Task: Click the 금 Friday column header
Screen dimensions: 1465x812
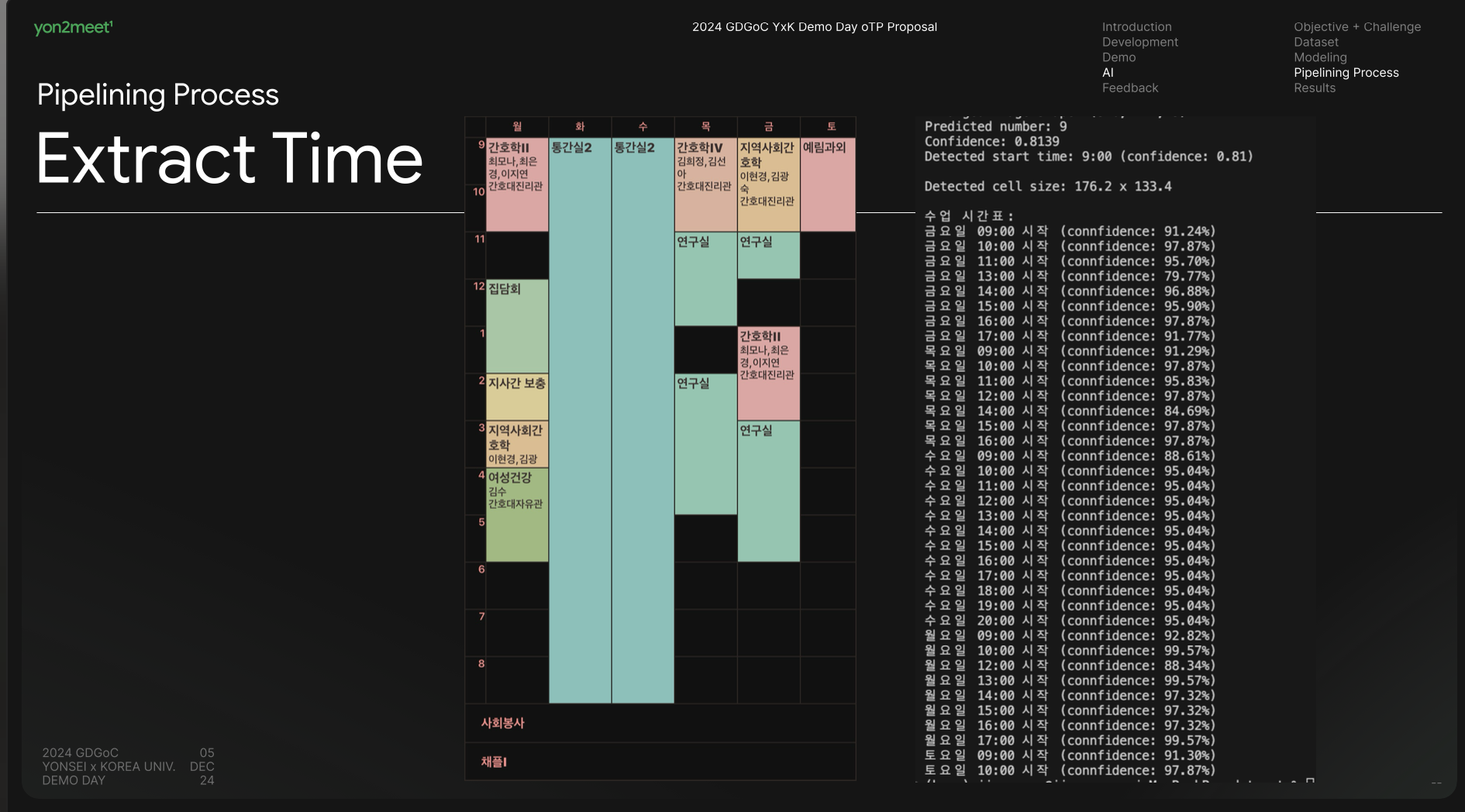Action: pos(768,126)
